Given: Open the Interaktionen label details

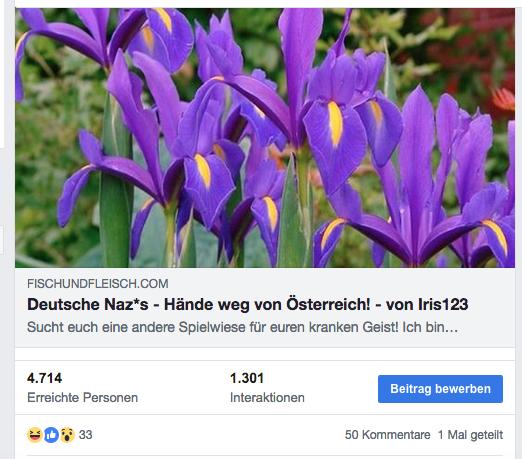Looking at the screenshot, I should (267, 397).
